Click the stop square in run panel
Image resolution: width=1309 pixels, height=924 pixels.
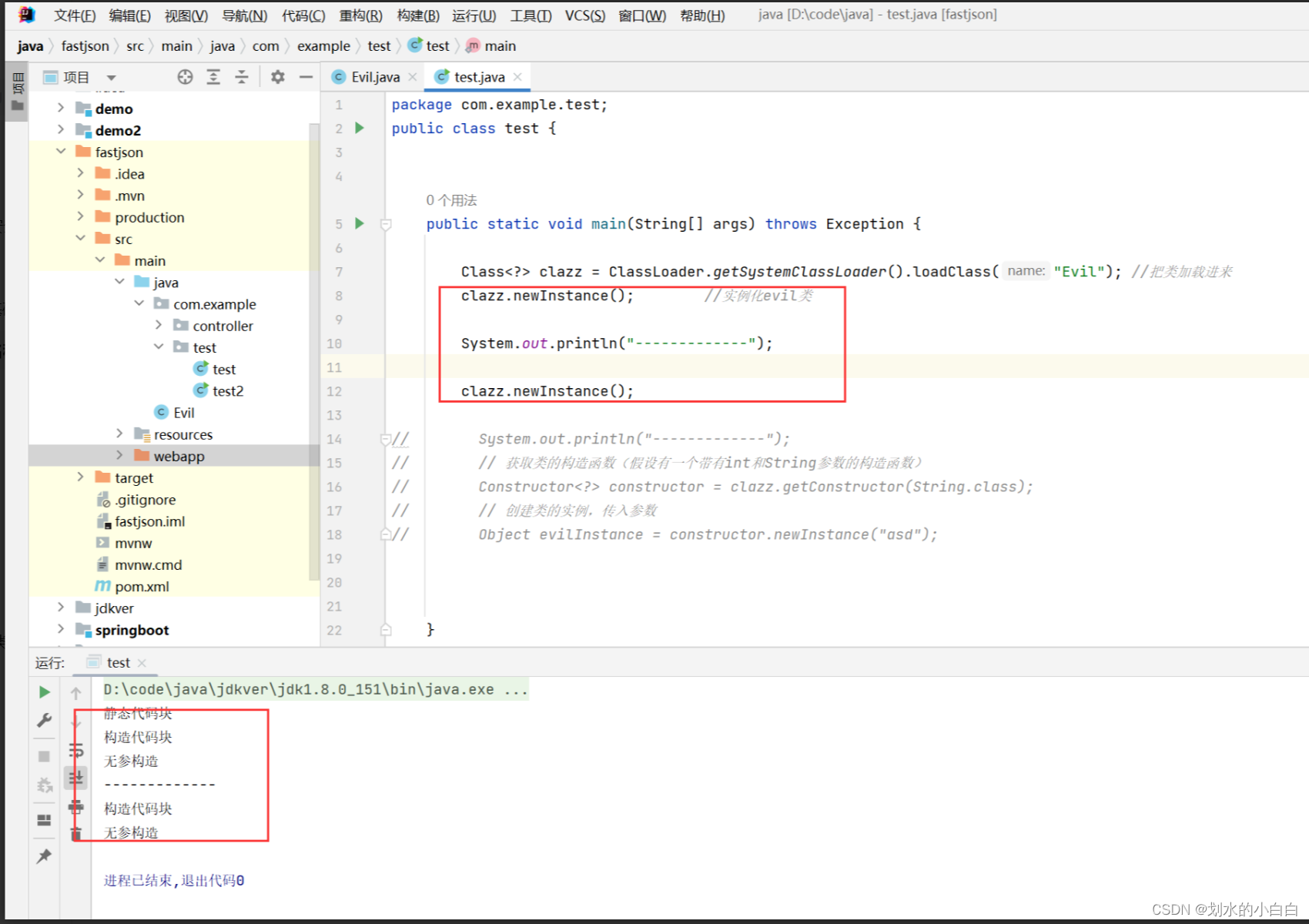[x=45, y=756]
